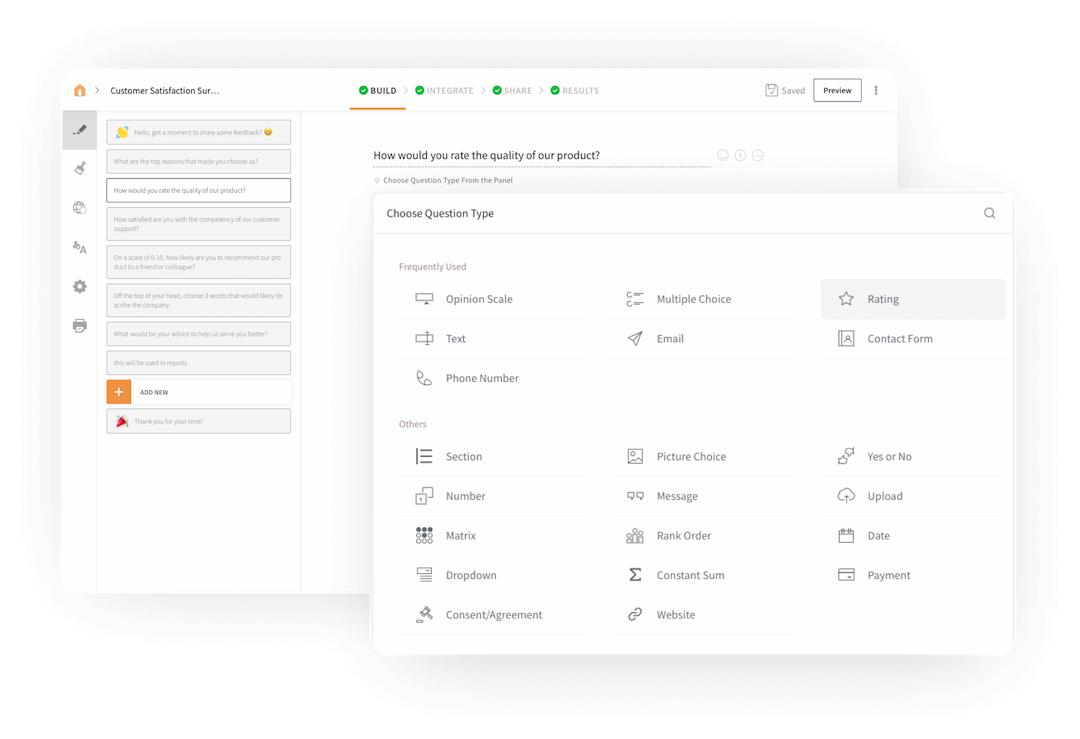Select the Multiple Choice question type
The height and width of the screenshot is (739, 1080).
click(693, 298)
